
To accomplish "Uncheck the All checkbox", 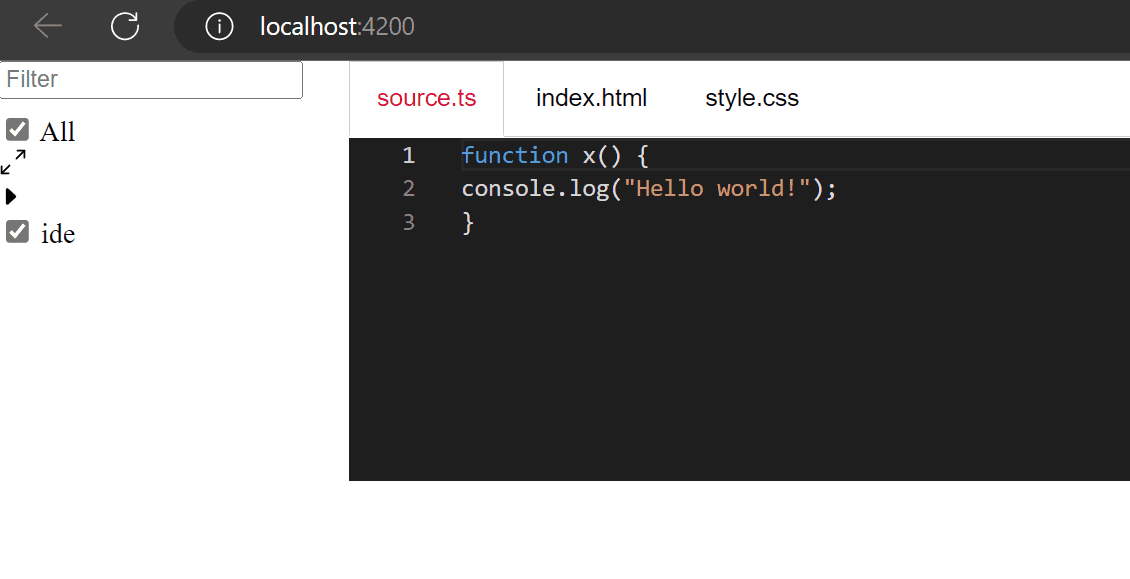I will coord(16,128).
